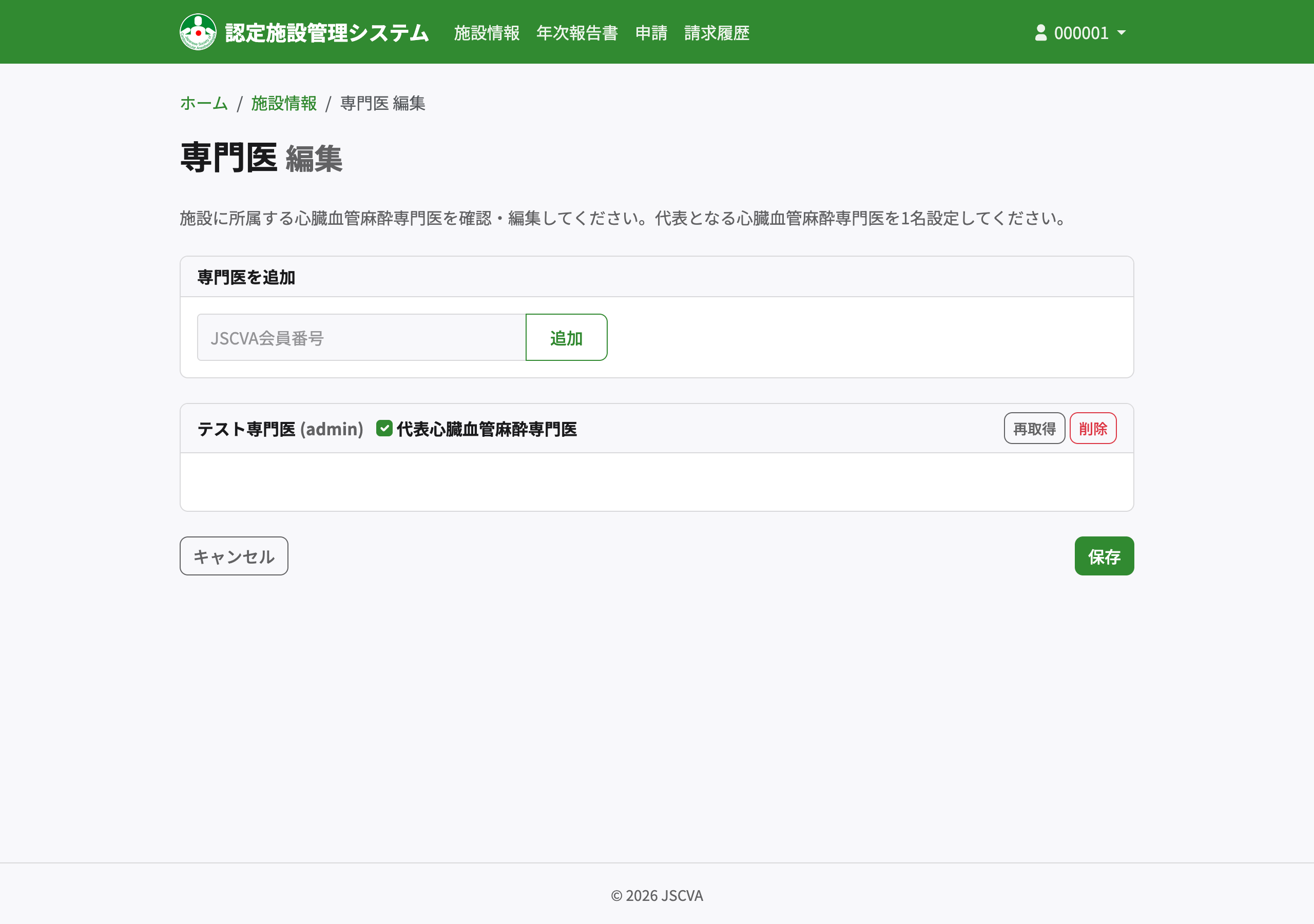The image size is (1314, 924).
Task: Click the テスト専門医 (admin) card header
Action: coord(280,429)
